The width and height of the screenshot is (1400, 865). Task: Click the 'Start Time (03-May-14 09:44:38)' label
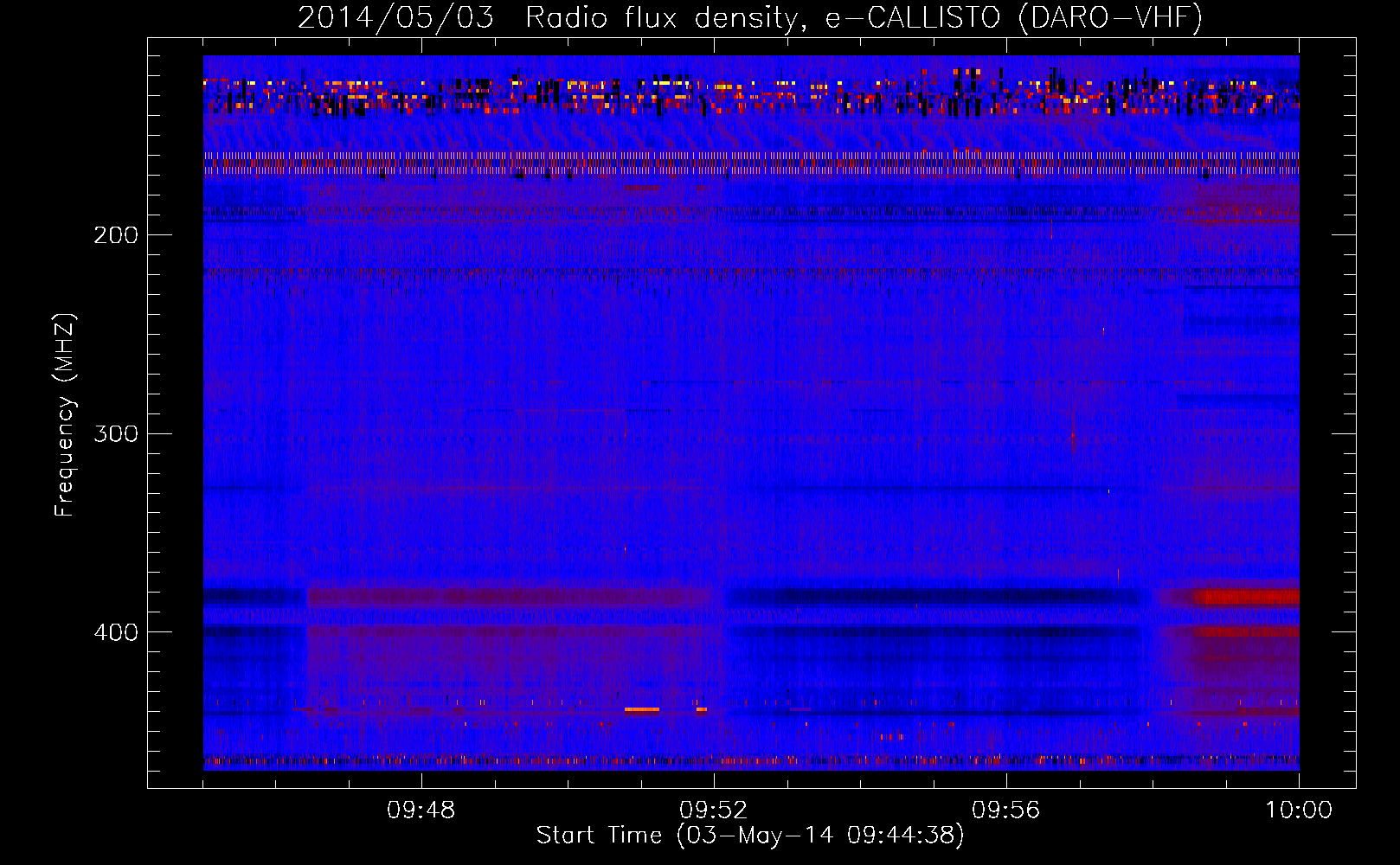point(750,836)
